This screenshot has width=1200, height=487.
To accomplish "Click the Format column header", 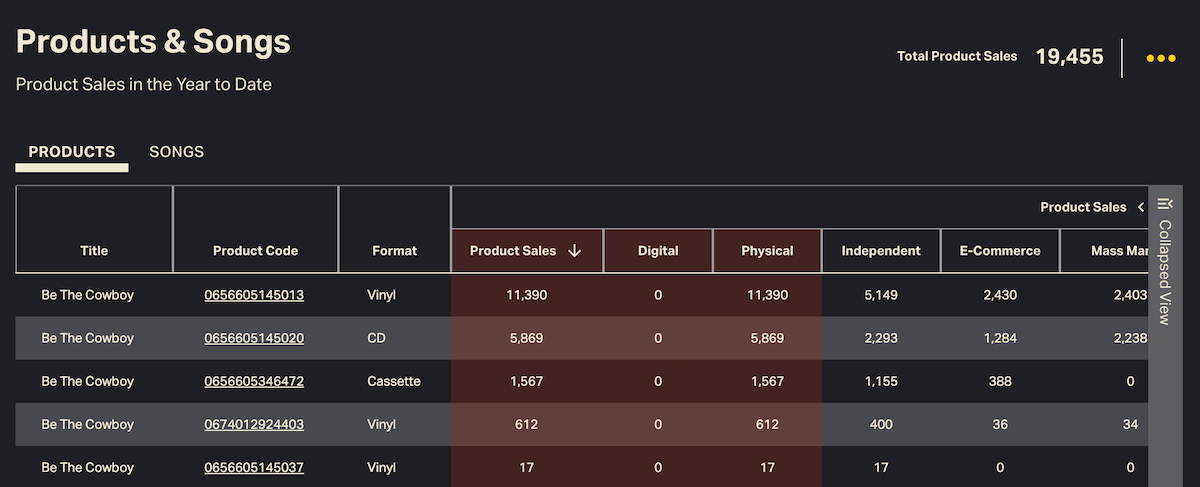I will [394, 251].
